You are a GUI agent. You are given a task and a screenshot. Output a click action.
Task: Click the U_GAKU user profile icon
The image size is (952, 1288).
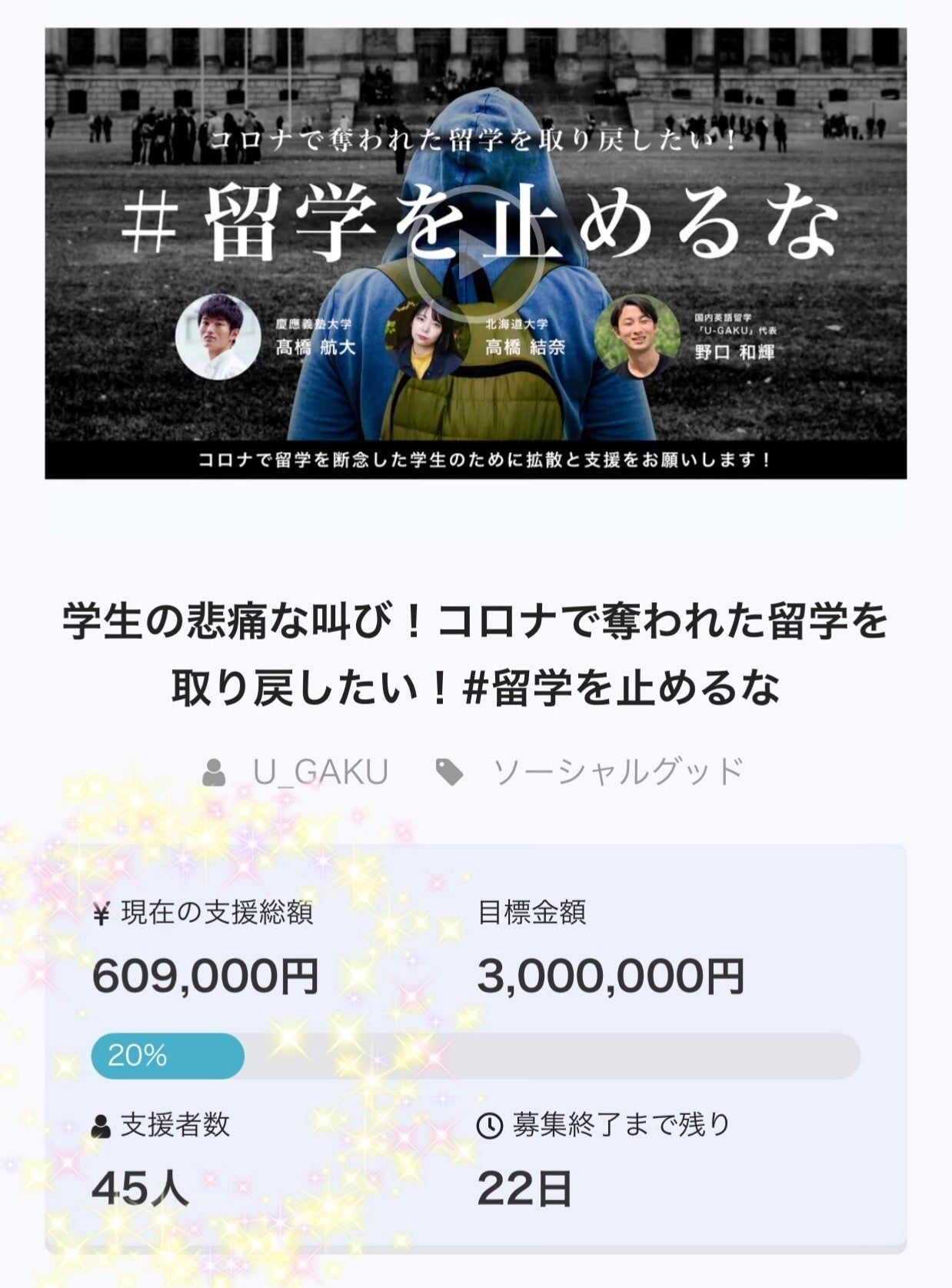coord(214,772)
